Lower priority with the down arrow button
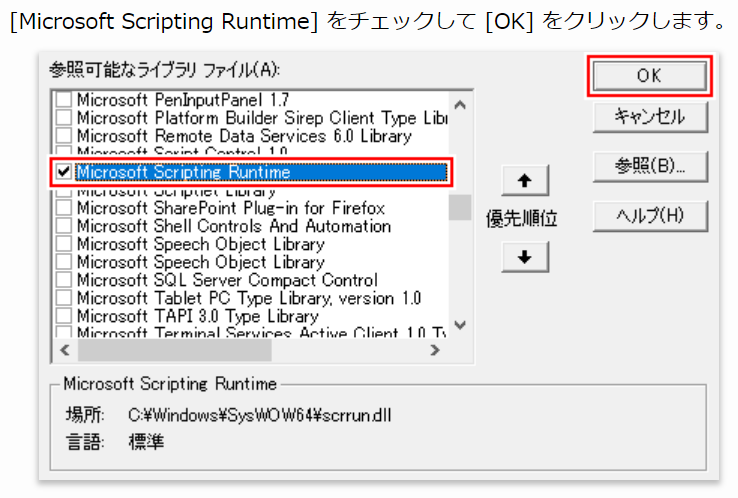This screenshot has height=498, width=738. (525, 257)
